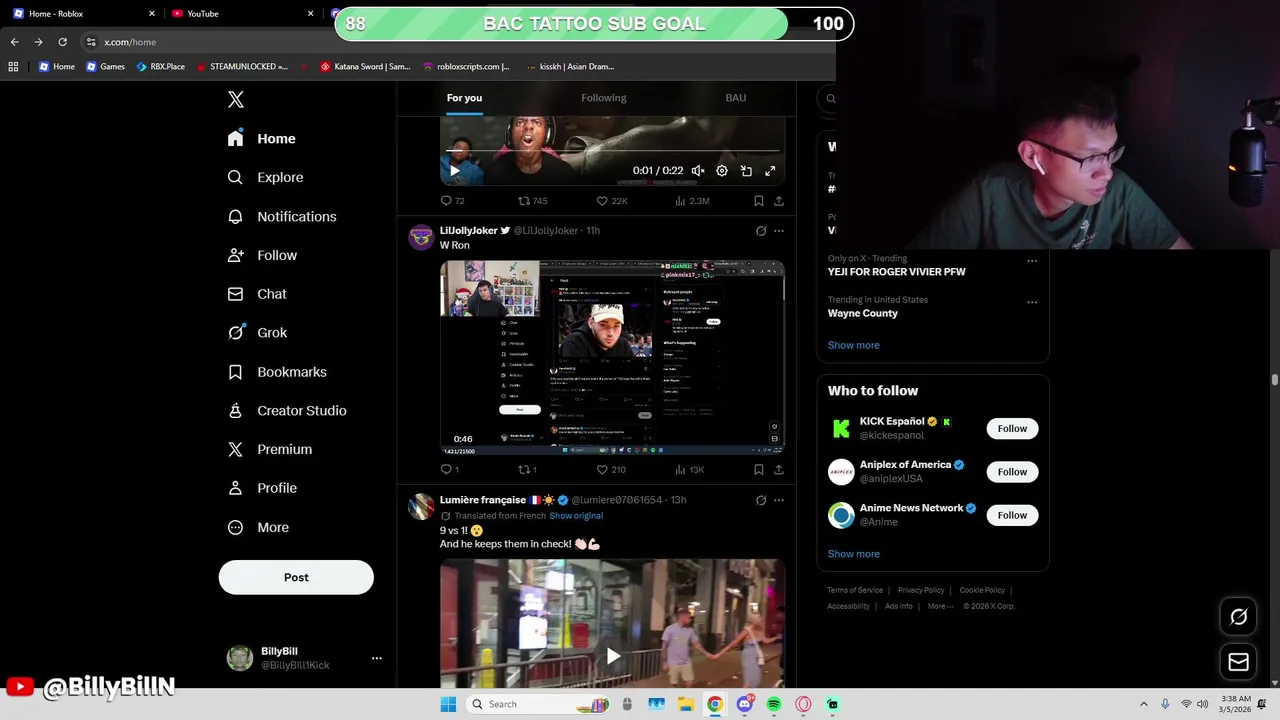Unmute the top video

pos(698,171)
